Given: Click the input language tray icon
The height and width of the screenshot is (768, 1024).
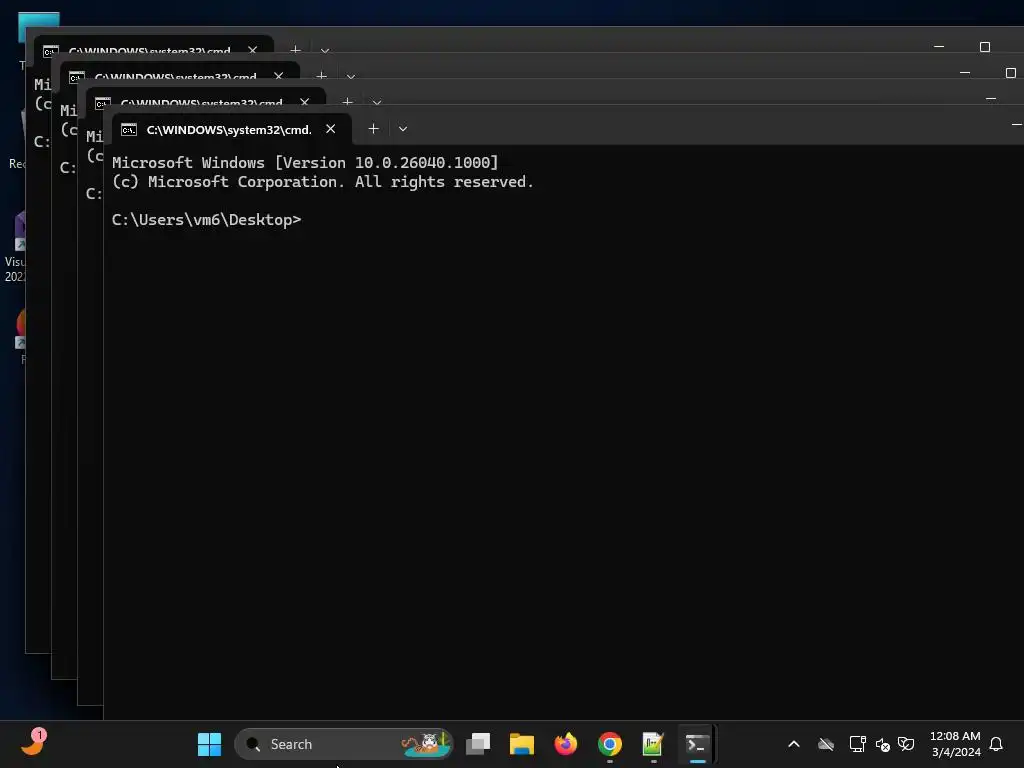Looking at the screenshot, I should (906, 744).
